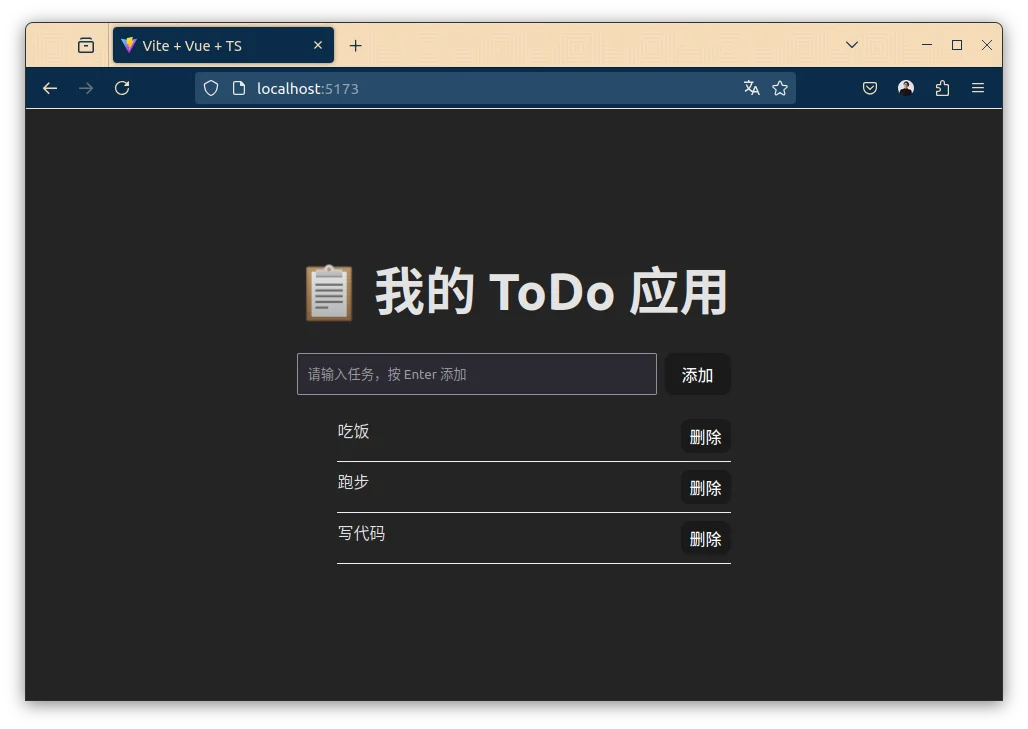Screen dimensions: 1028x729
Task: Open the tracking protection shield icon
Action: 210,89
